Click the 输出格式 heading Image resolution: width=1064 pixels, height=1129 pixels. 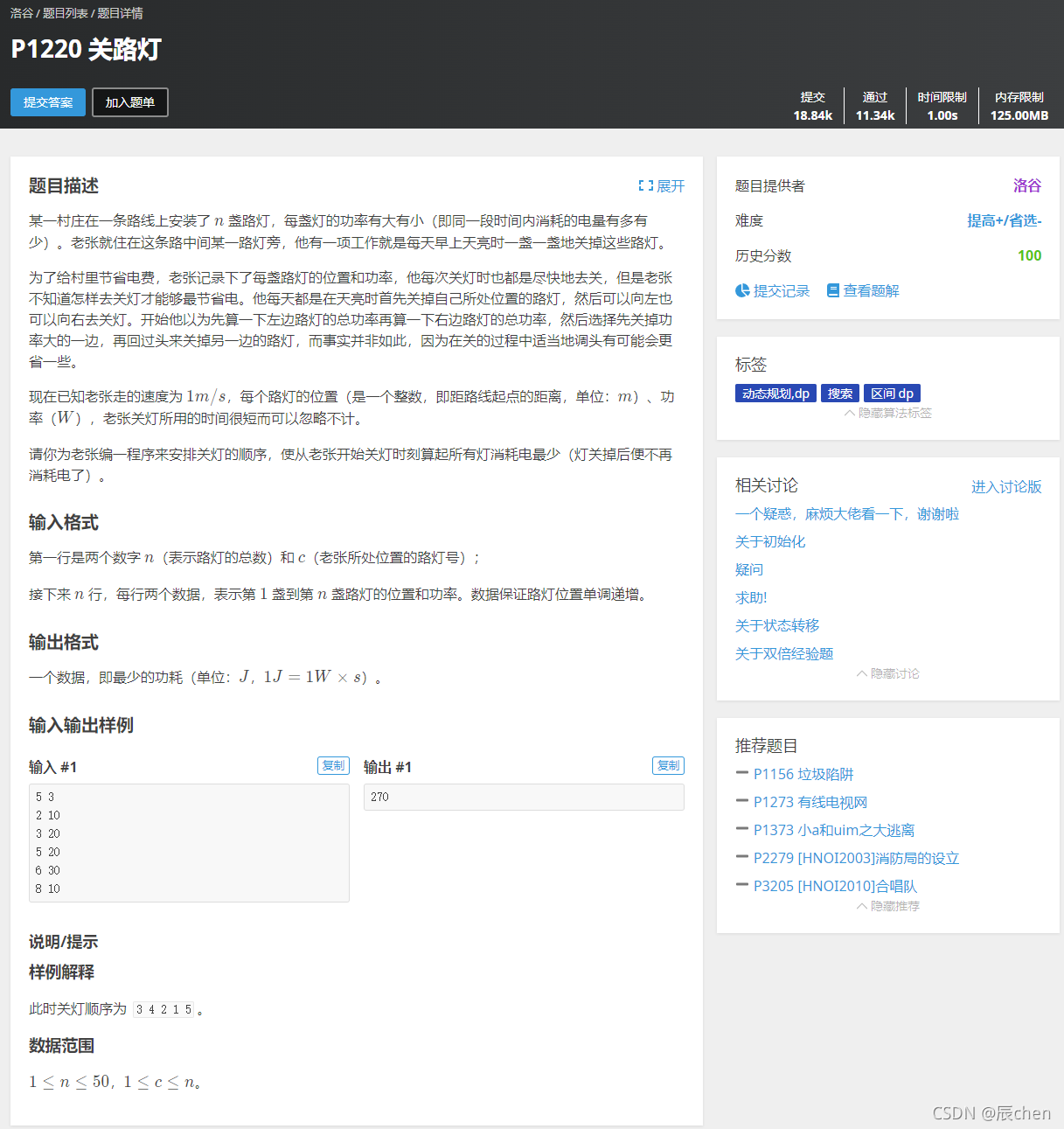[64, 642]
